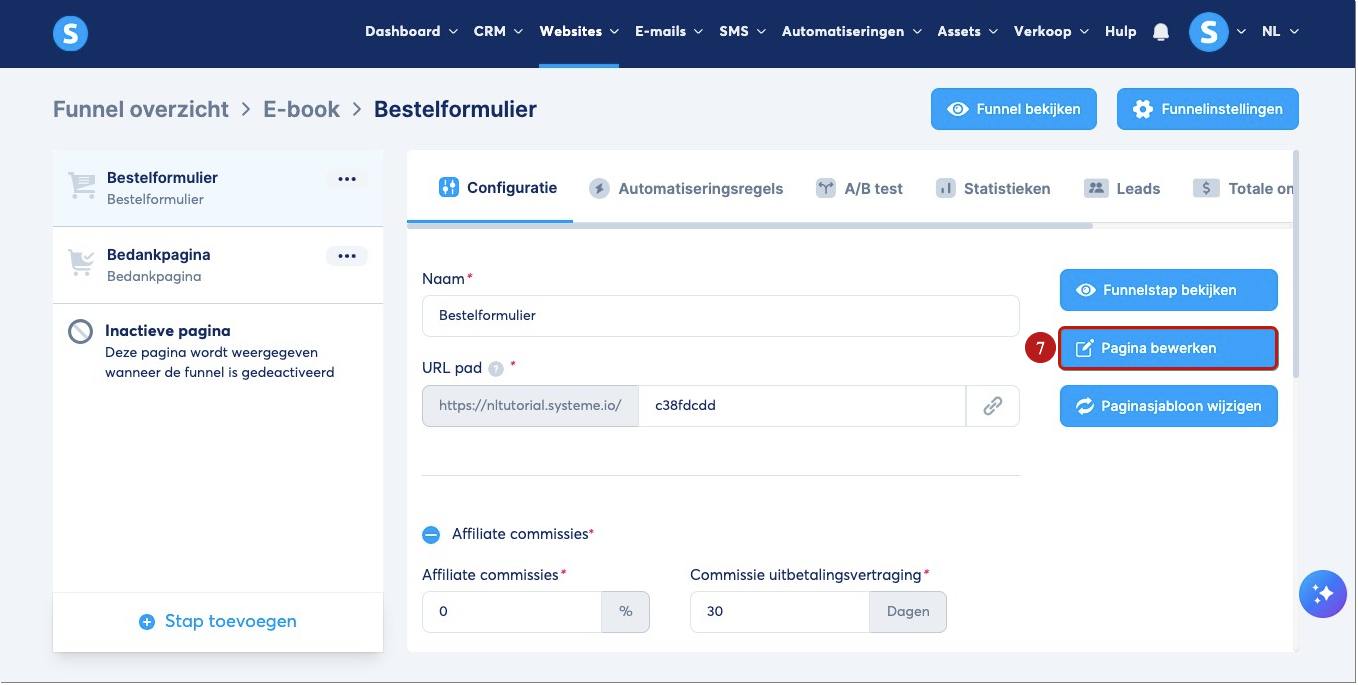The height and width of the screenshot is (685, 1358).
Task: Switch to the A/B test tab
Action: coord(859,188)
